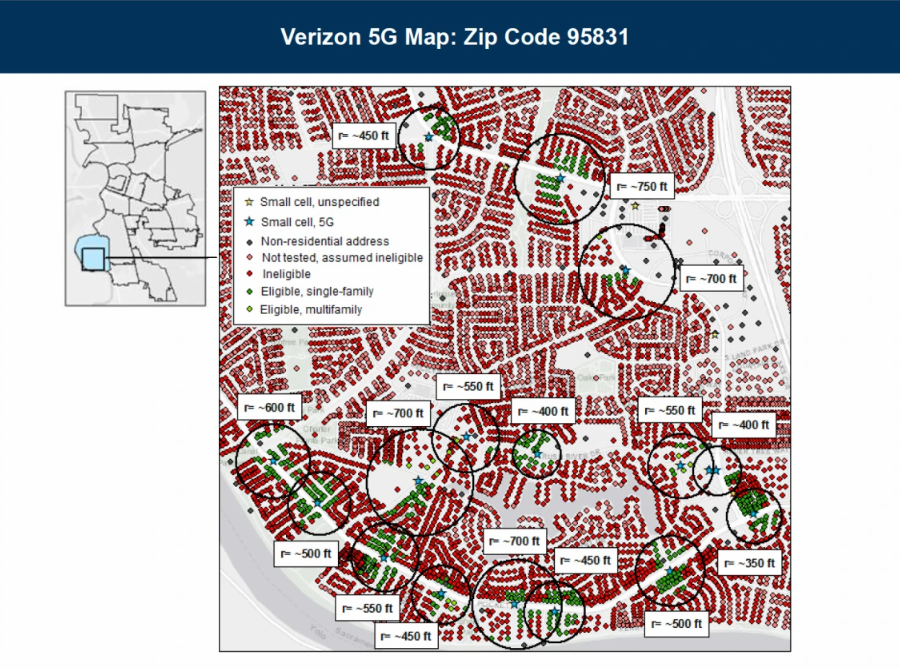Image resolution: width=900 pixels, height=667 pixels.
Task: Open the city overview inset map thumbnail
Action: pyautogui.click(x=135, y=197)
